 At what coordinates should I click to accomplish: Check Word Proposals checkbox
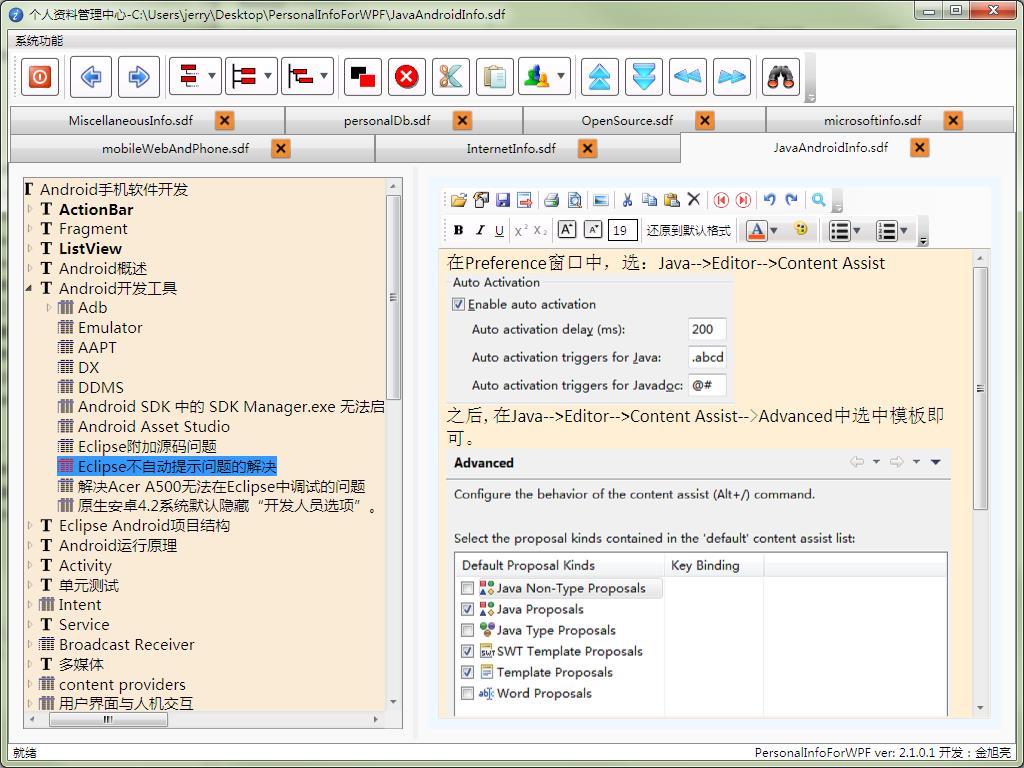(467, 693)
